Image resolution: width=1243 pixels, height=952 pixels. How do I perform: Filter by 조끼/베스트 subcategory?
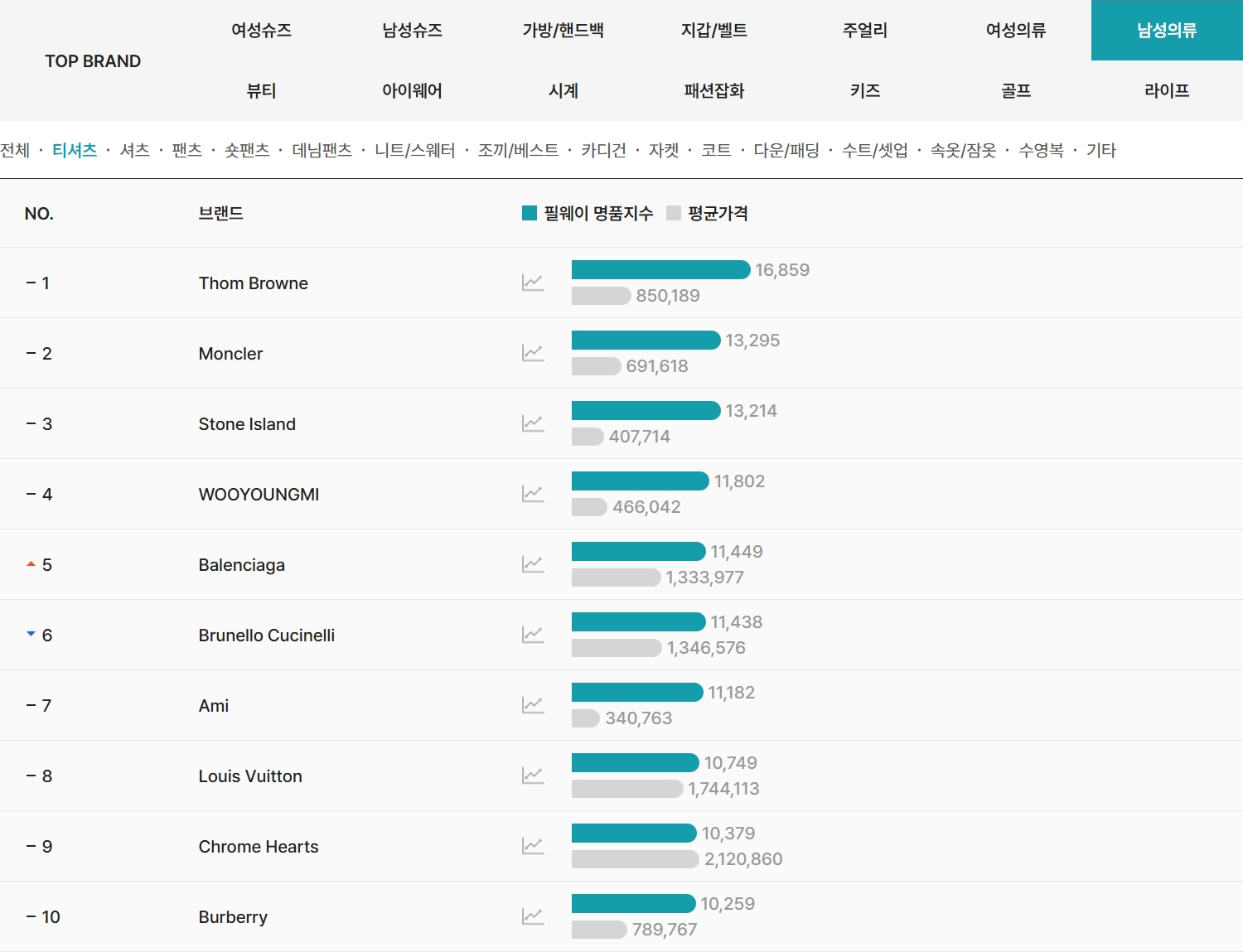tap(518, 150)
